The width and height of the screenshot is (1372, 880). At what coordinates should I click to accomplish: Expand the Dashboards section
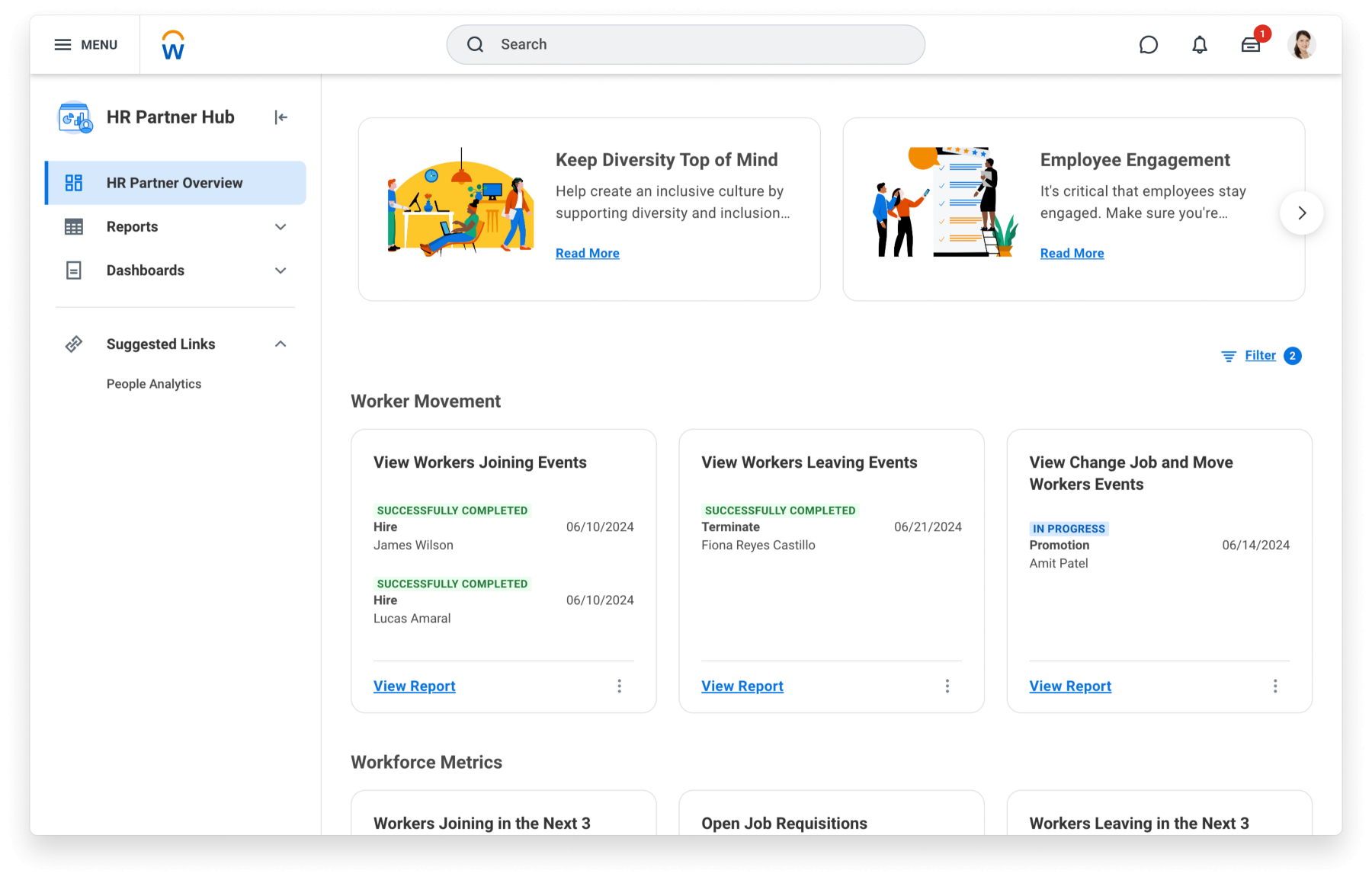click(280, 270)
